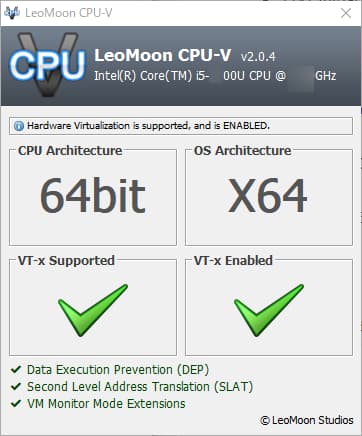The height and width of the screenshot is (436, 362).
Task: Click the Intel Core i5 processor name text
Action: pyautogui.click(x=215, y=76)
